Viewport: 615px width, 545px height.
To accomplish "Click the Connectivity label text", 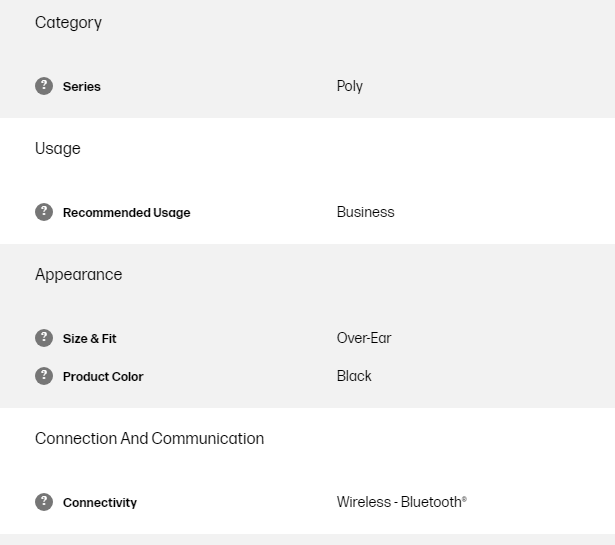I will click(100, 503).
